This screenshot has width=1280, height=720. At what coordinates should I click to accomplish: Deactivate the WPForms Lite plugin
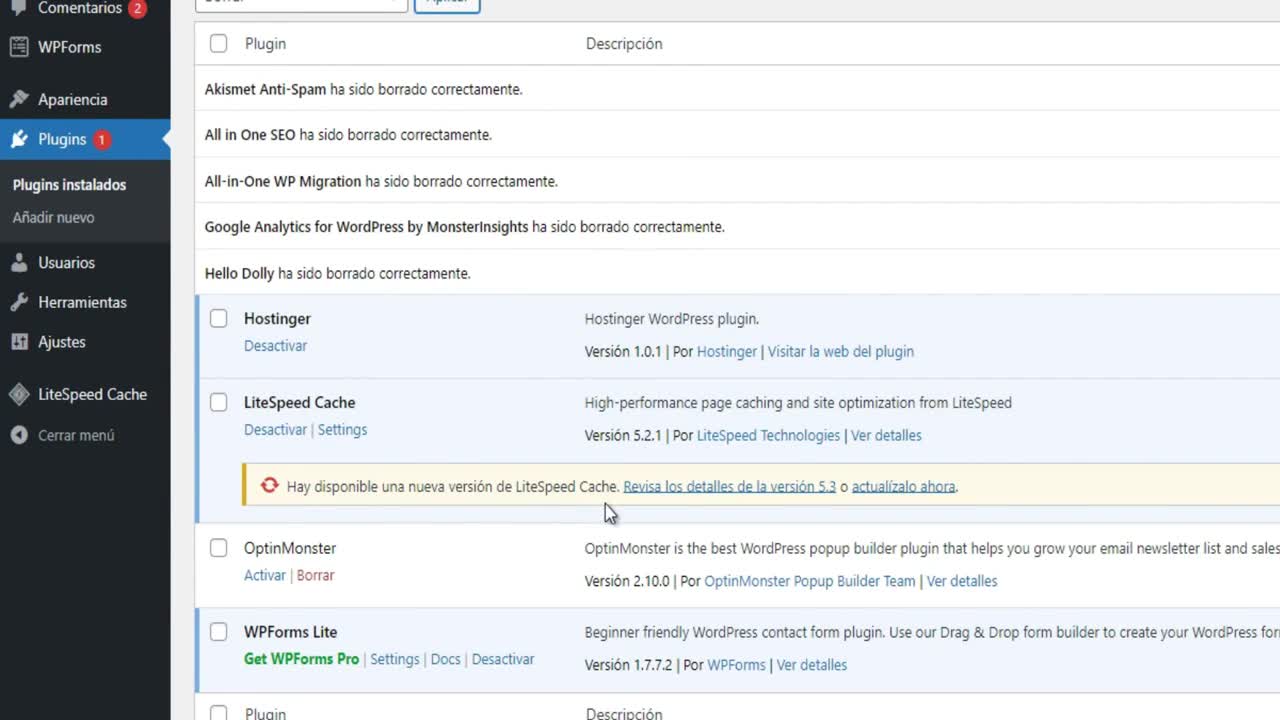[503, 660]
